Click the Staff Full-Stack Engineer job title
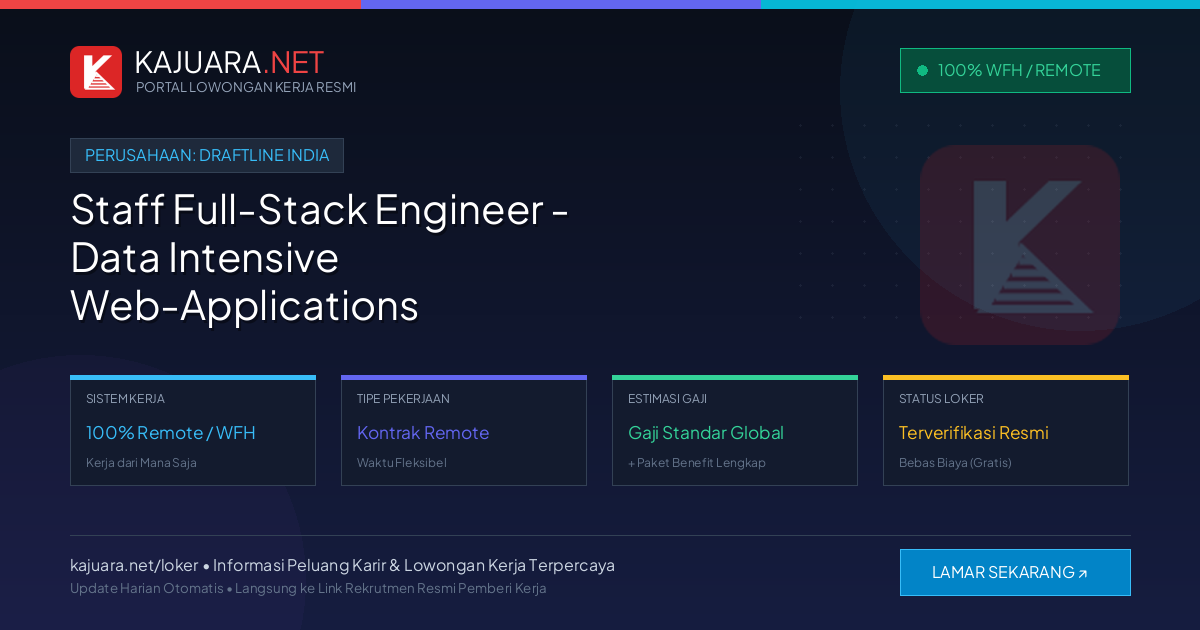1200x630 pixels. (x=320, y=258)
